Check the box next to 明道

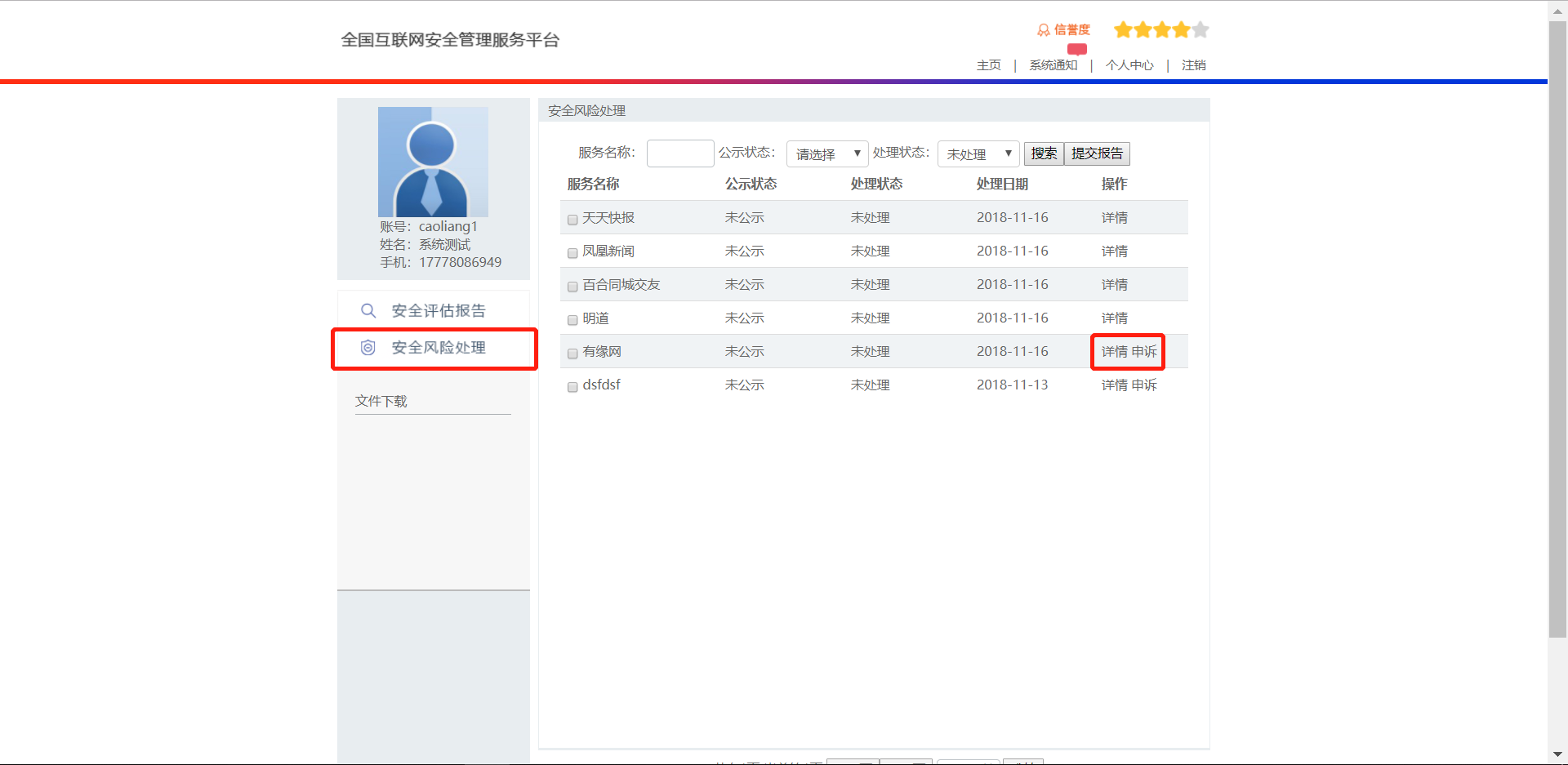tap(572, 320)
